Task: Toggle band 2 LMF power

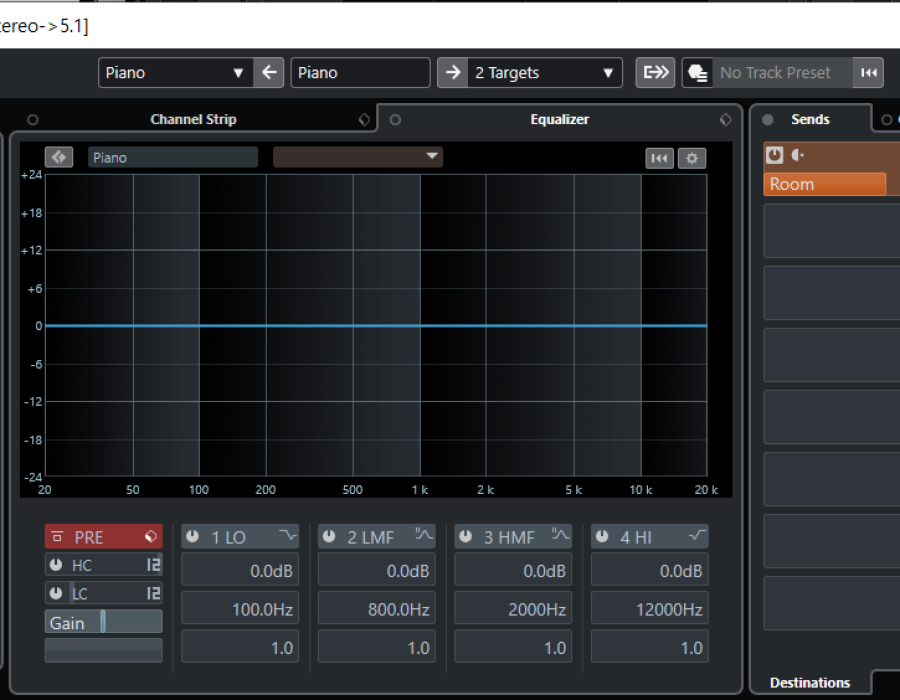Action: click(329, 536)
